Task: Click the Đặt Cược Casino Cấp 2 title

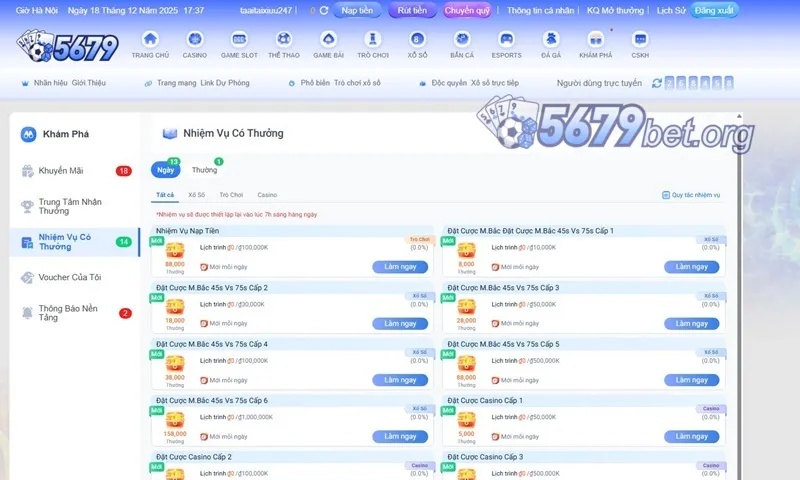Action: point(194,457)
